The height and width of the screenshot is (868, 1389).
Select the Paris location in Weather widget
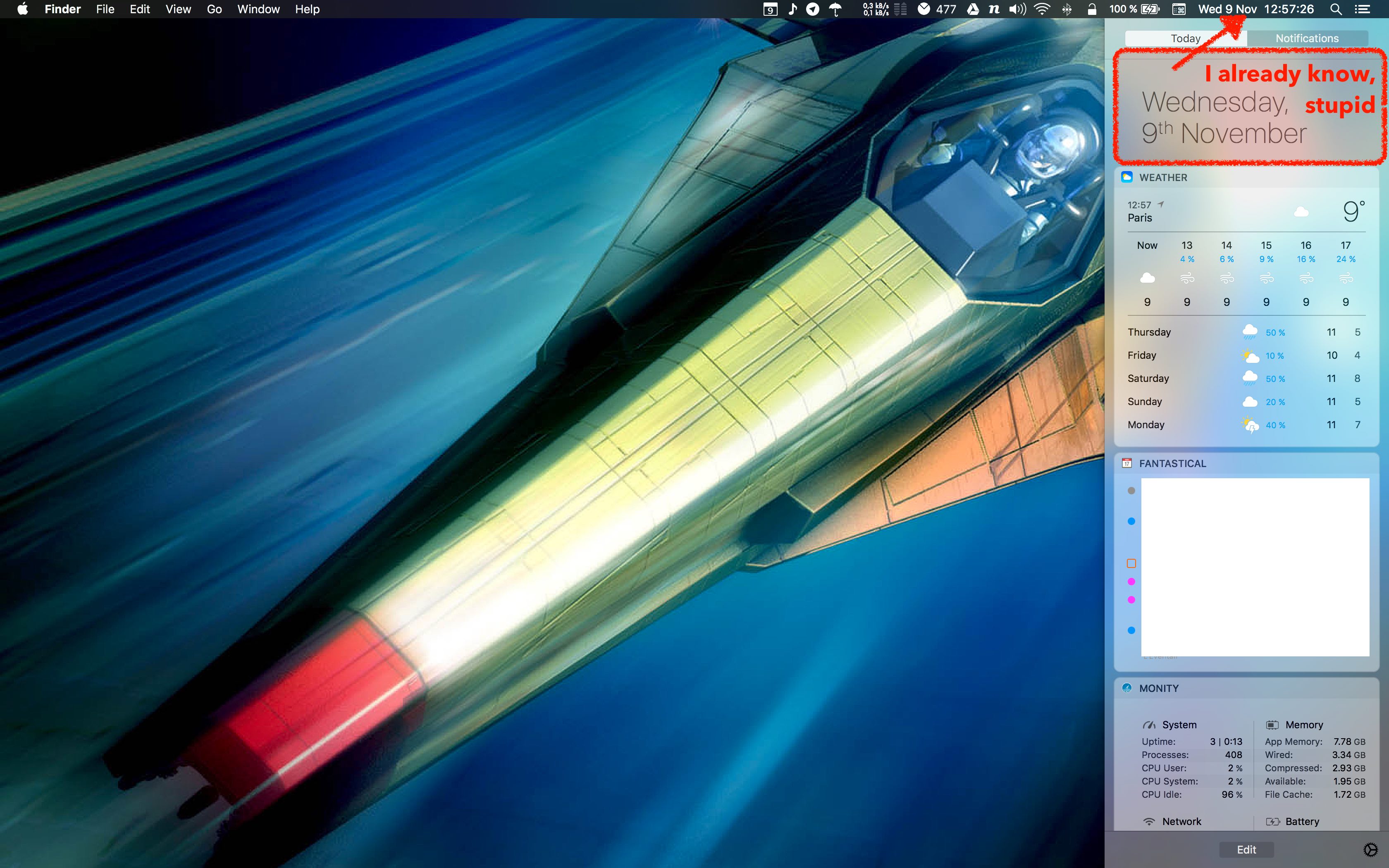(x=1139, y=217)
